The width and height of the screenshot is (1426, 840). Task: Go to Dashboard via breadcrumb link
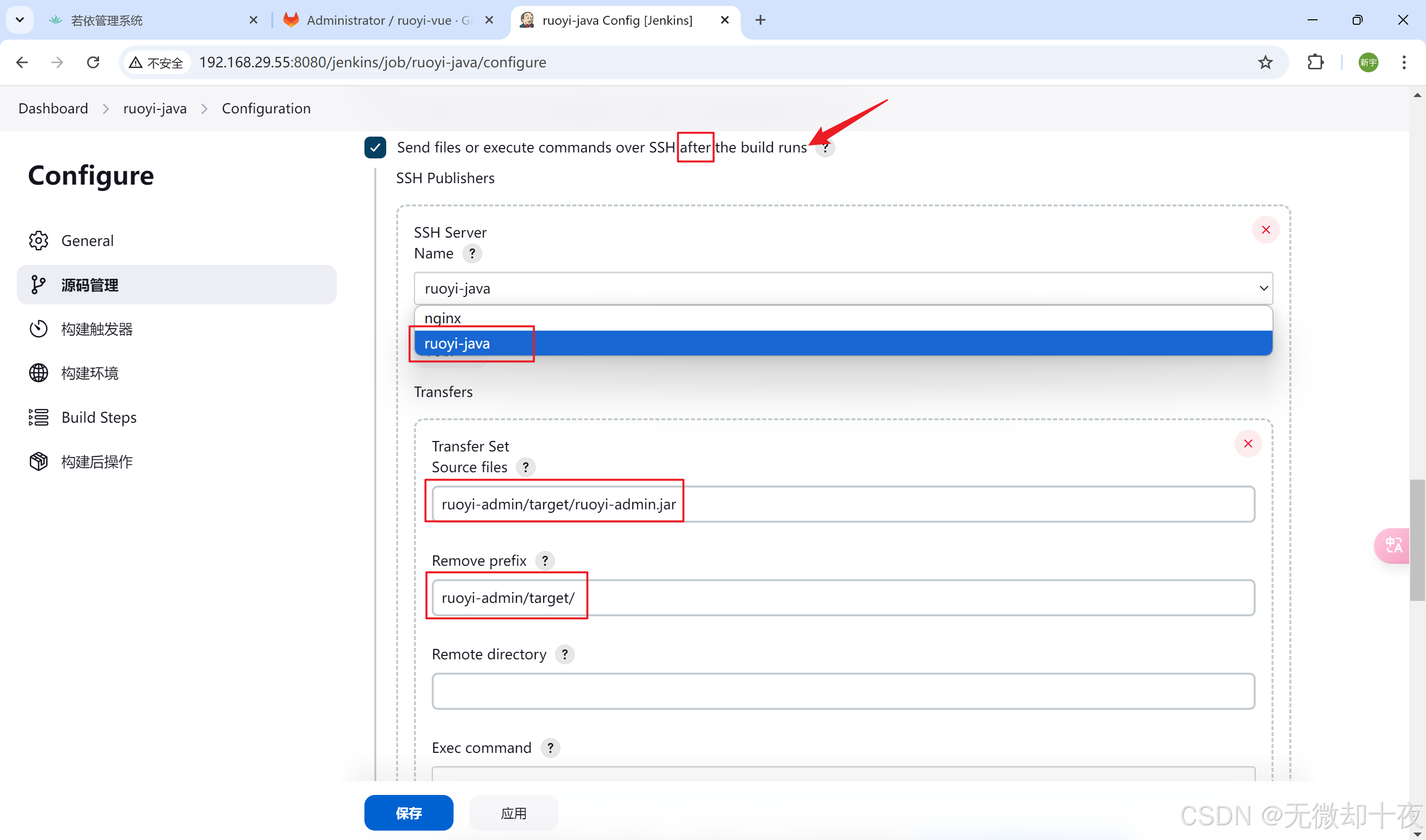click(53, 108)
